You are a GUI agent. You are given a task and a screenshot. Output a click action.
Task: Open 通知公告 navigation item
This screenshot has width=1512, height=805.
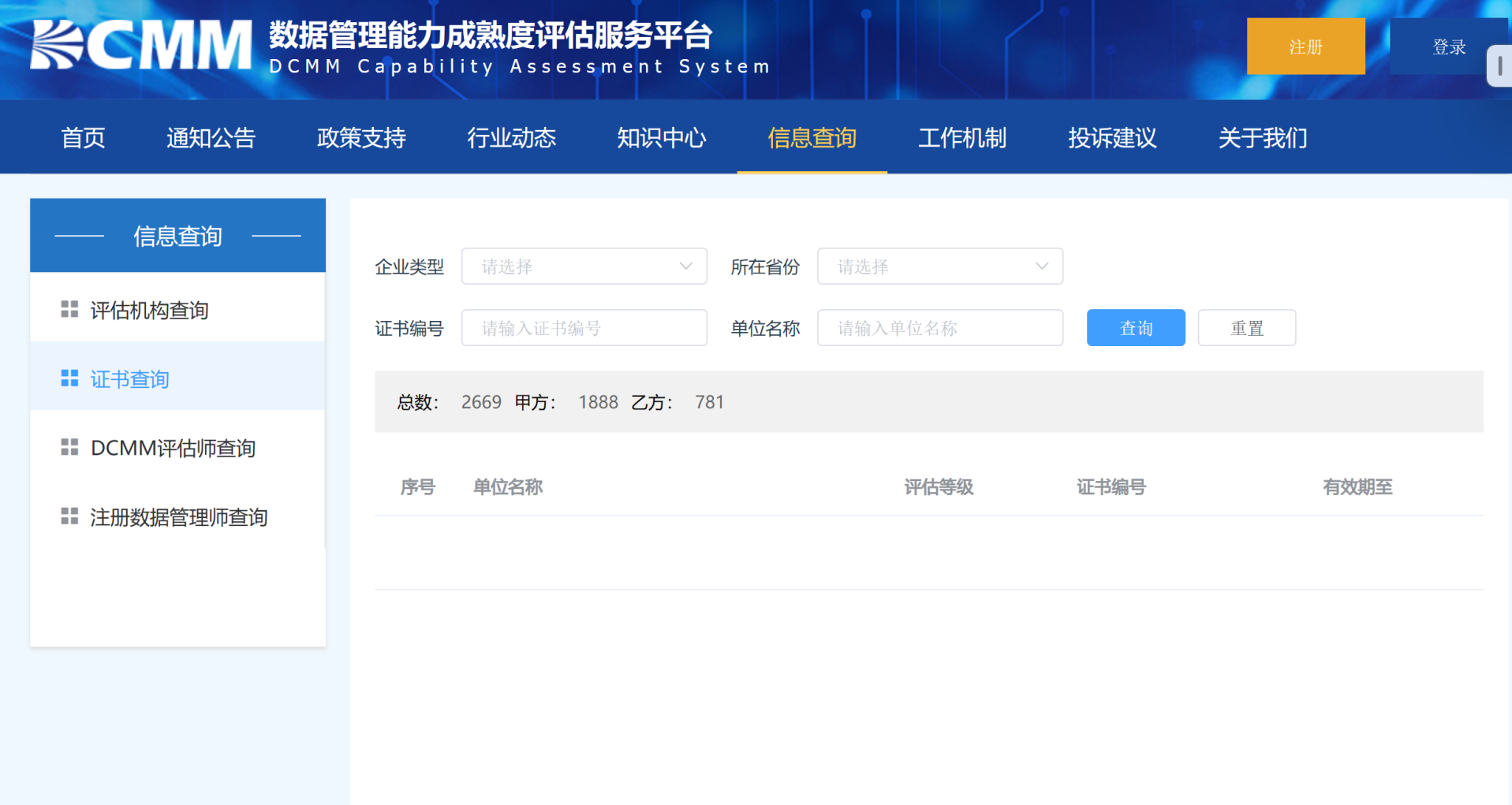pos(211,138)
